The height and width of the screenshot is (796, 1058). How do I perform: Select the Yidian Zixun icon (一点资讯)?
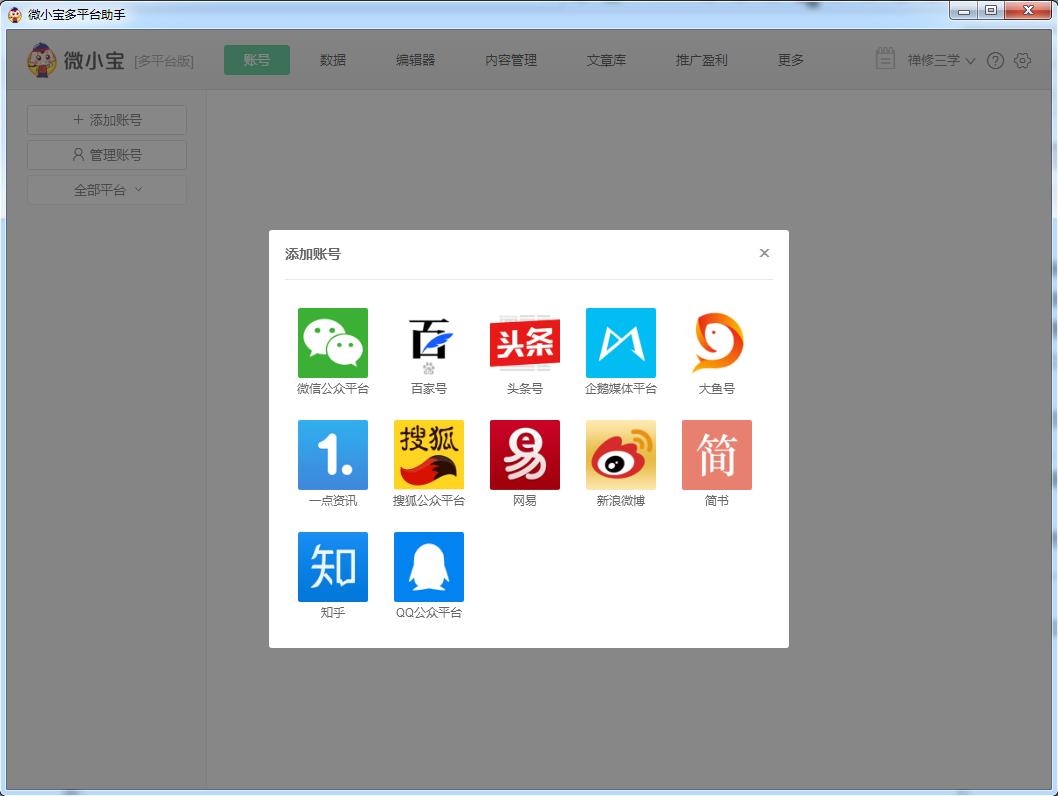click(x=333, y=455)
